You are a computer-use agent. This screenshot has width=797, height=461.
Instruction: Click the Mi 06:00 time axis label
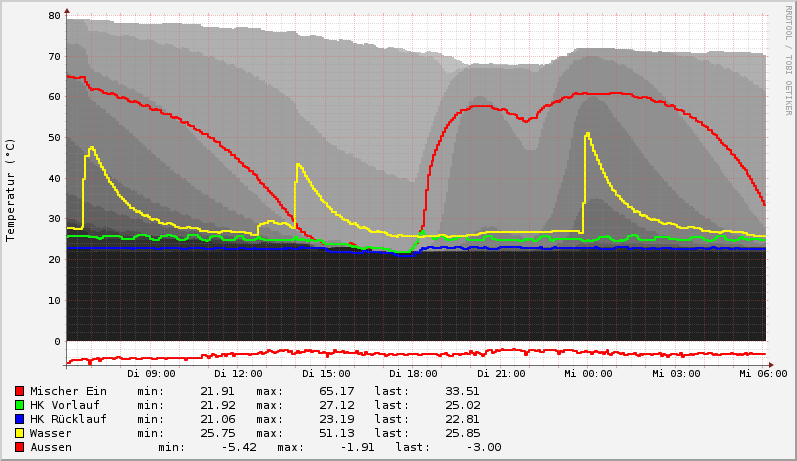(x=762, y=373)
